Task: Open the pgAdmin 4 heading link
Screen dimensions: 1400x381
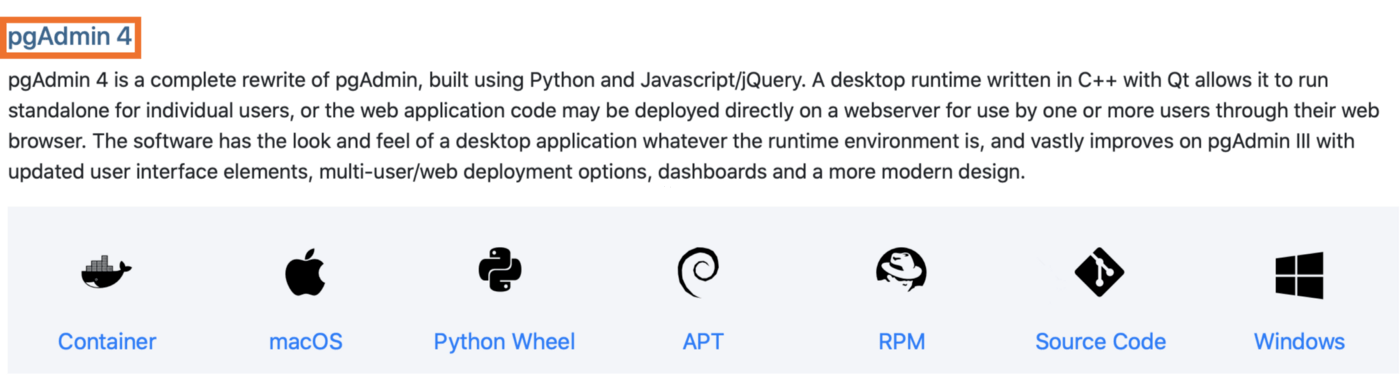Action: [x=69, y=38]
